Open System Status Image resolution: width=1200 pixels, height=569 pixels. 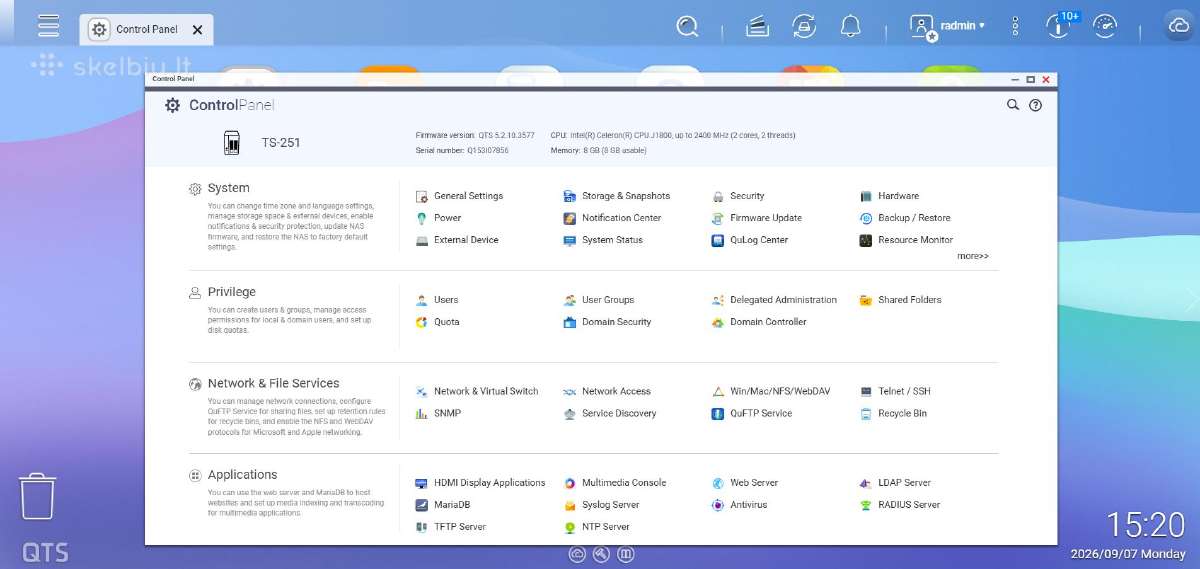click(603, 240)
